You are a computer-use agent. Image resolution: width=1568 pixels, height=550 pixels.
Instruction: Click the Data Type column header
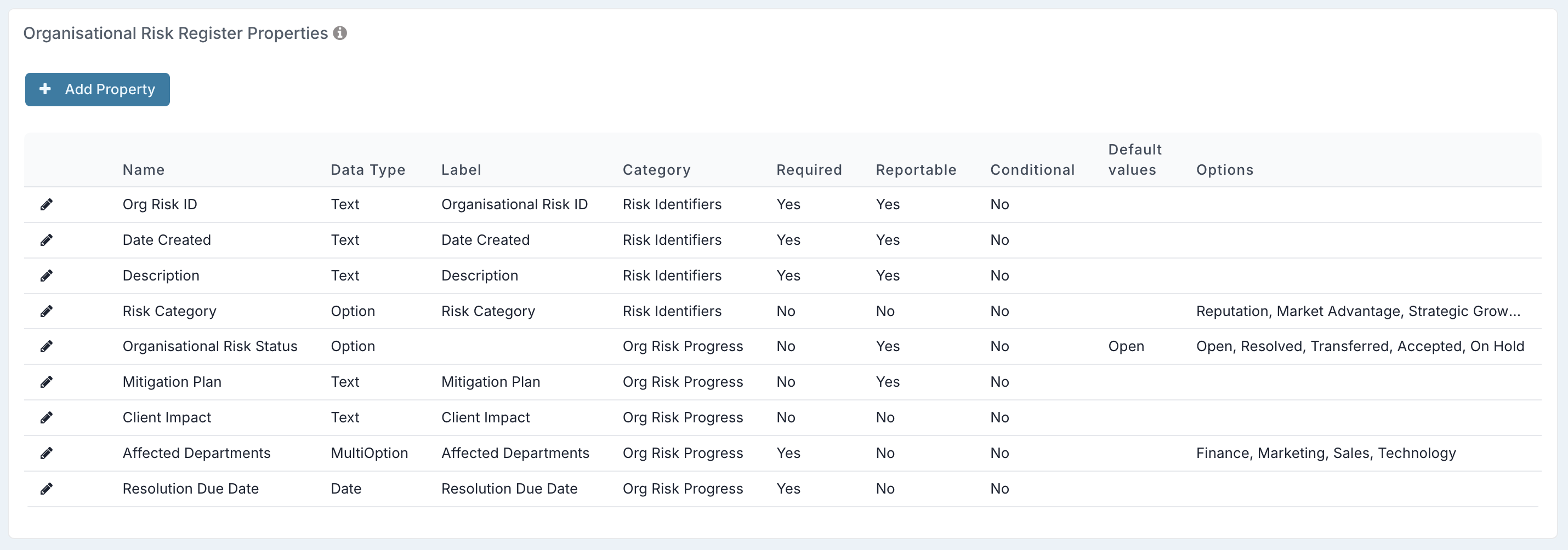click(368, 170)
